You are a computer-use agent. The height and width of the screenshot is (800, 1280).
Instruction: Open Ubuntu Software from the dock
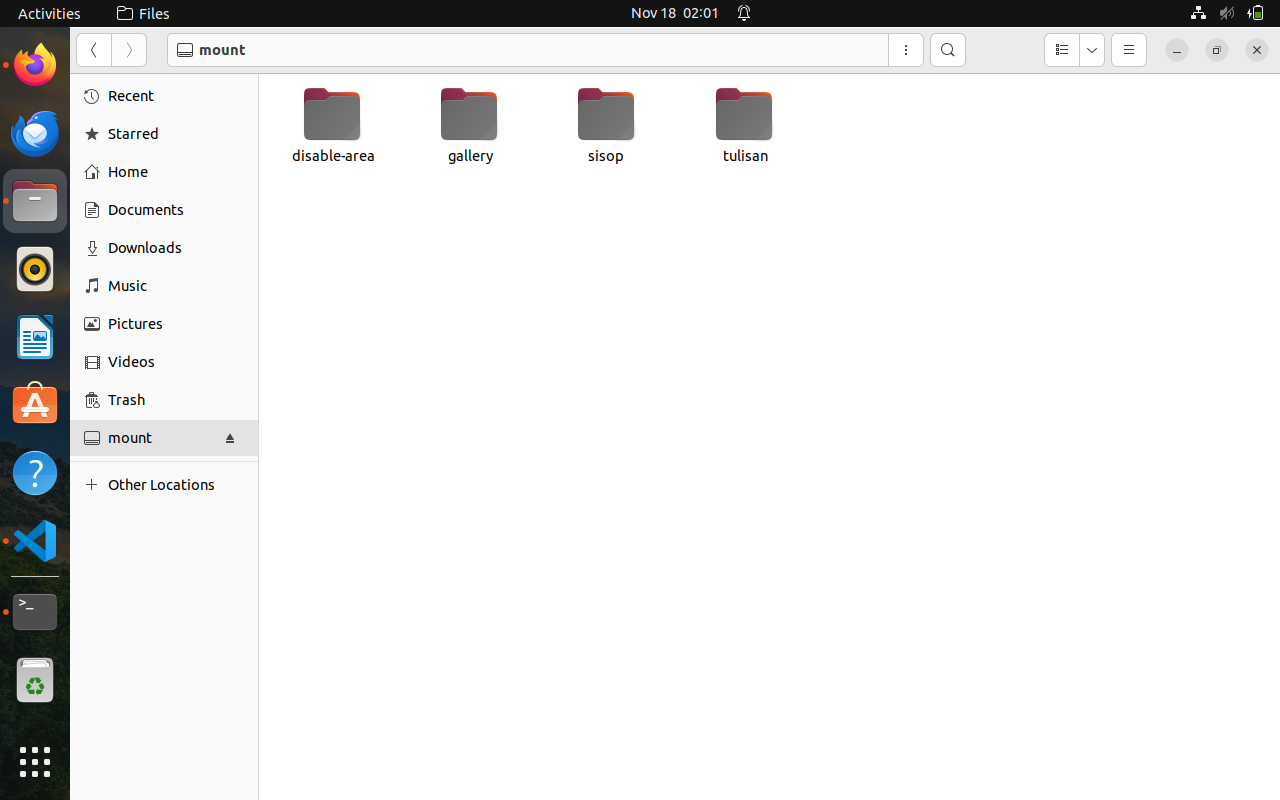point(35,405)
